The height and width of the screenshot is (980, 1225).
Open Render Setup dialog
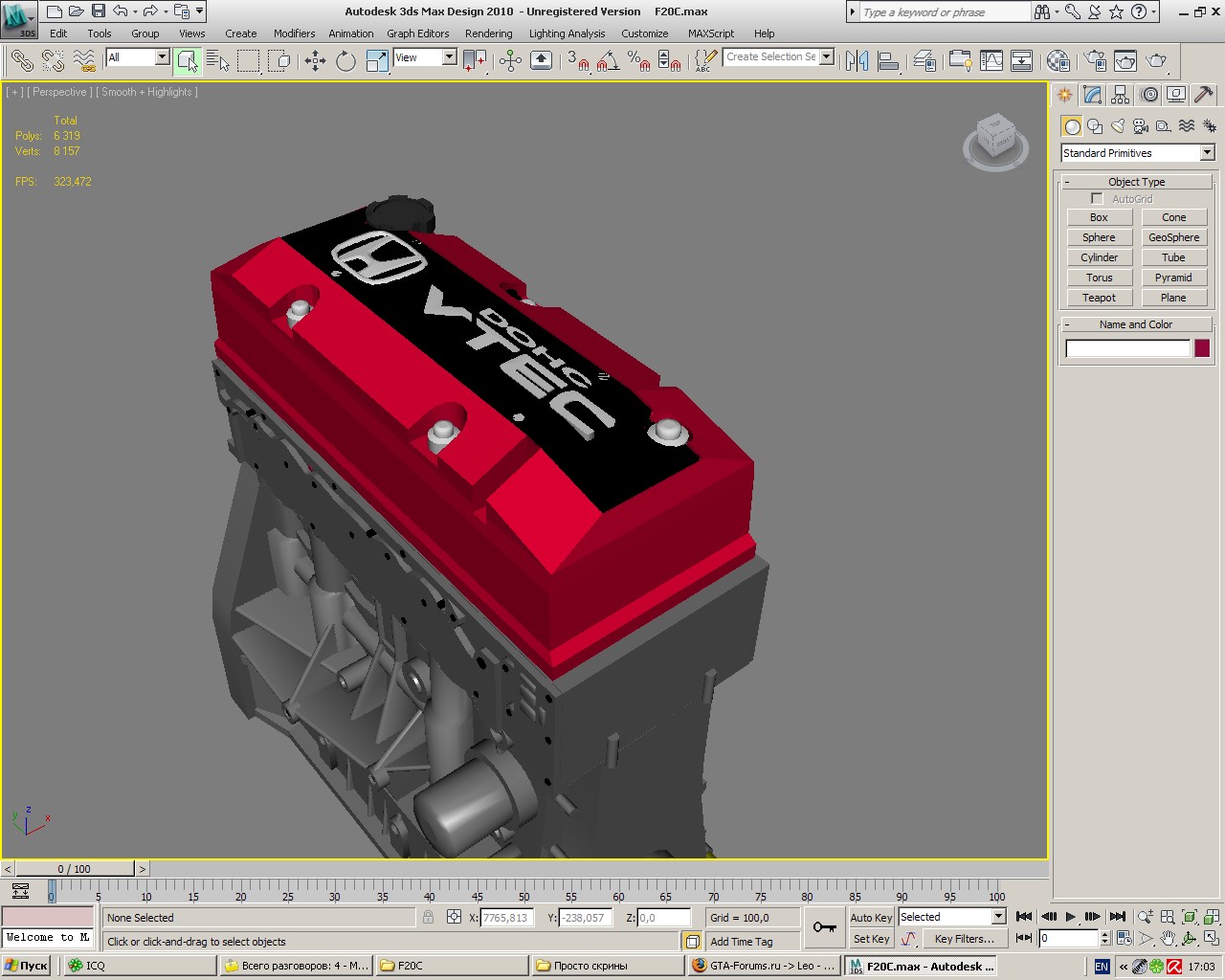pos(1094,61)
